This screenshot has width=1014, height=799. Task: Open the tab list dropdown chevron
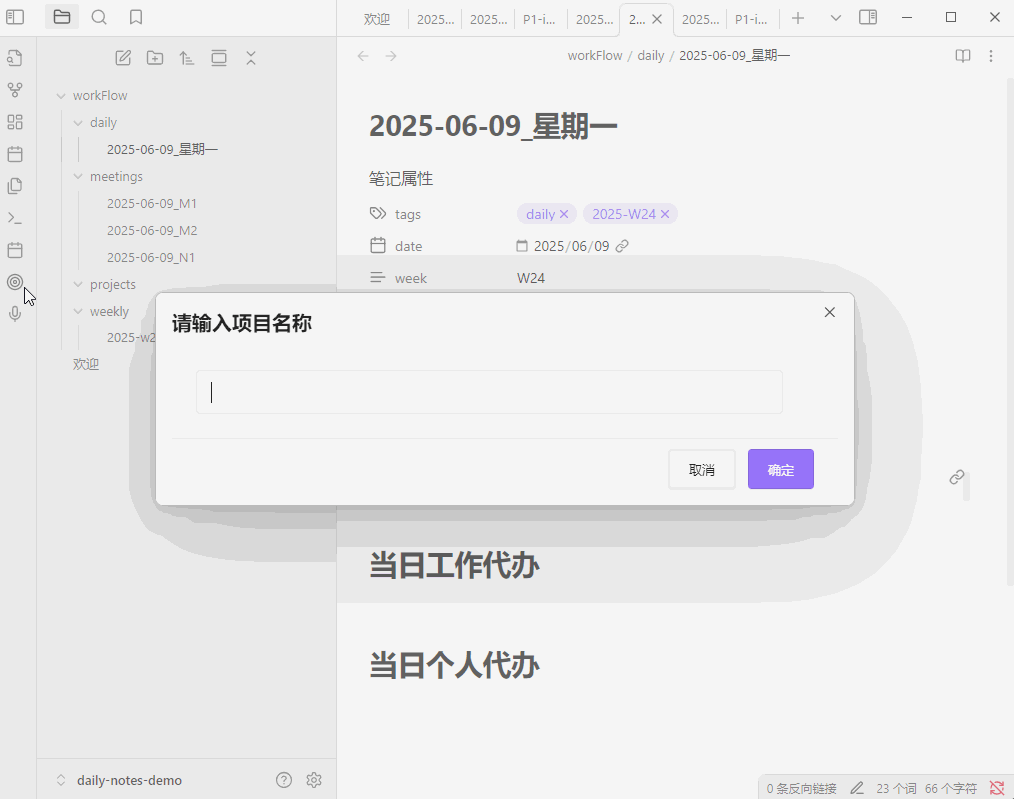[835, 17]
